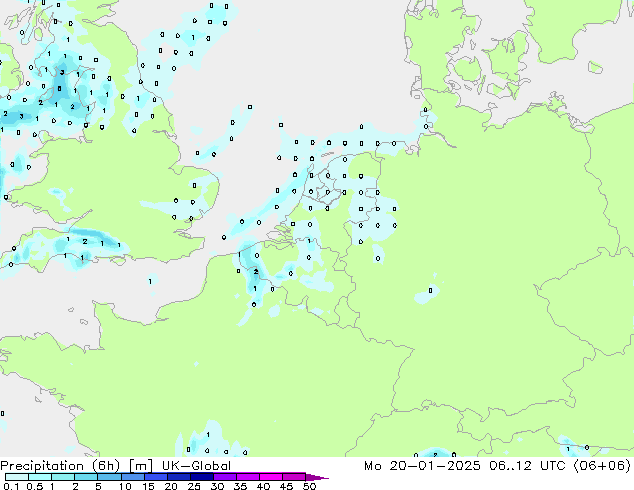634x490 pixels.
Task: Click the '20' legend scale label
Action: (171, 486)
